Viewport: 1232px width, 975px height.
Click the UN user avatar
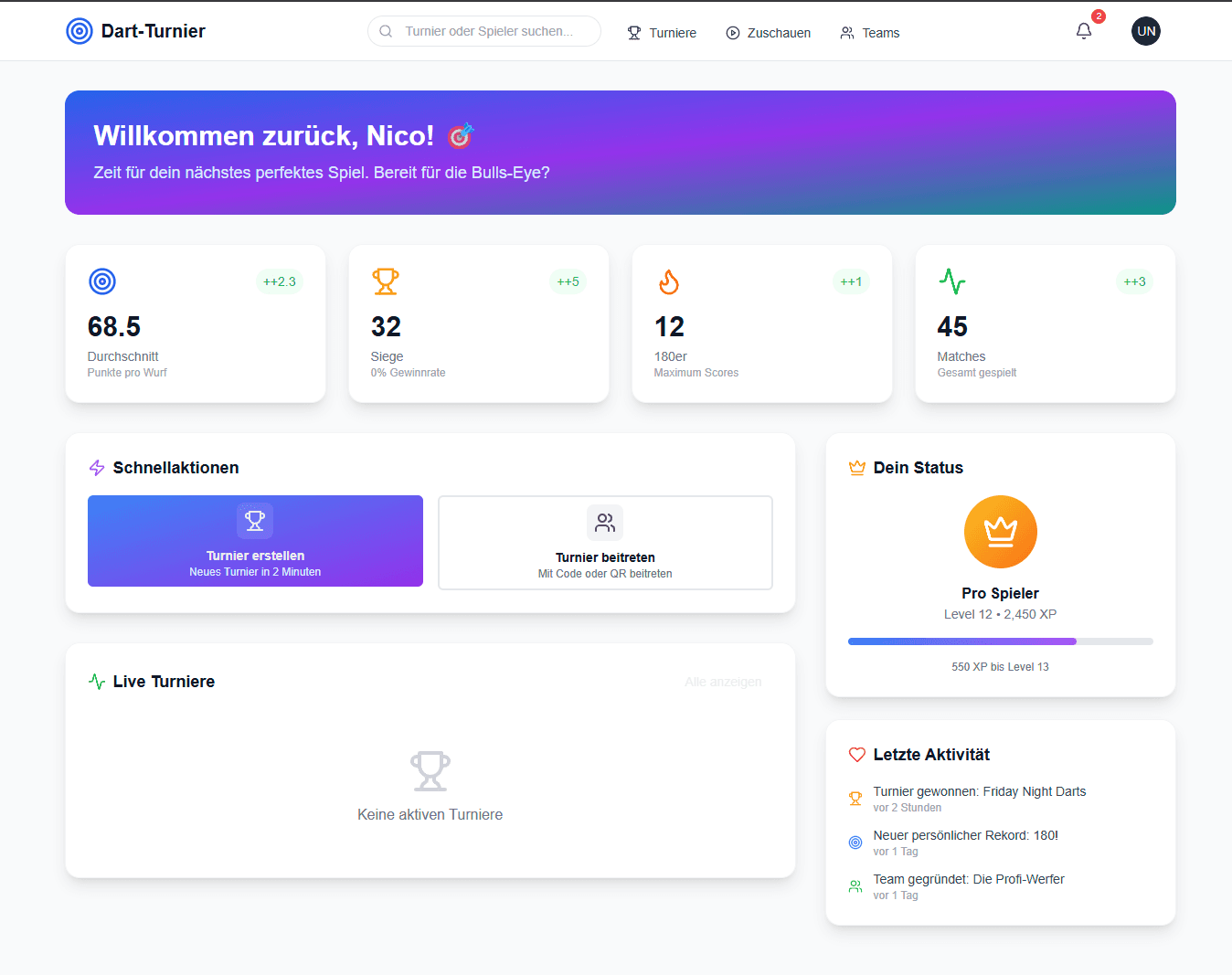tap(1145, 31)
